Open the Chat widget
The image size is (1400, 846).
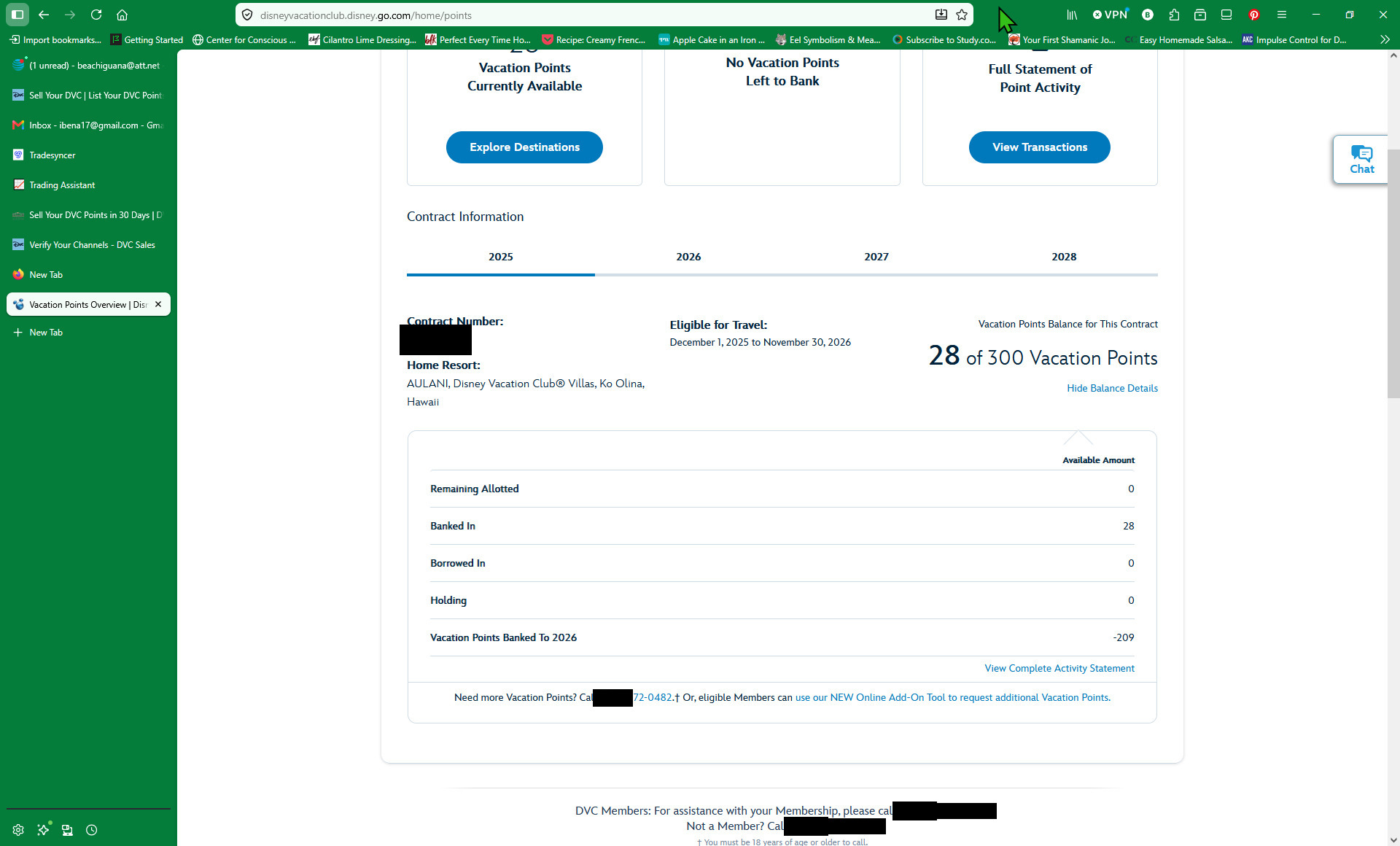(x=1361, y=159)
